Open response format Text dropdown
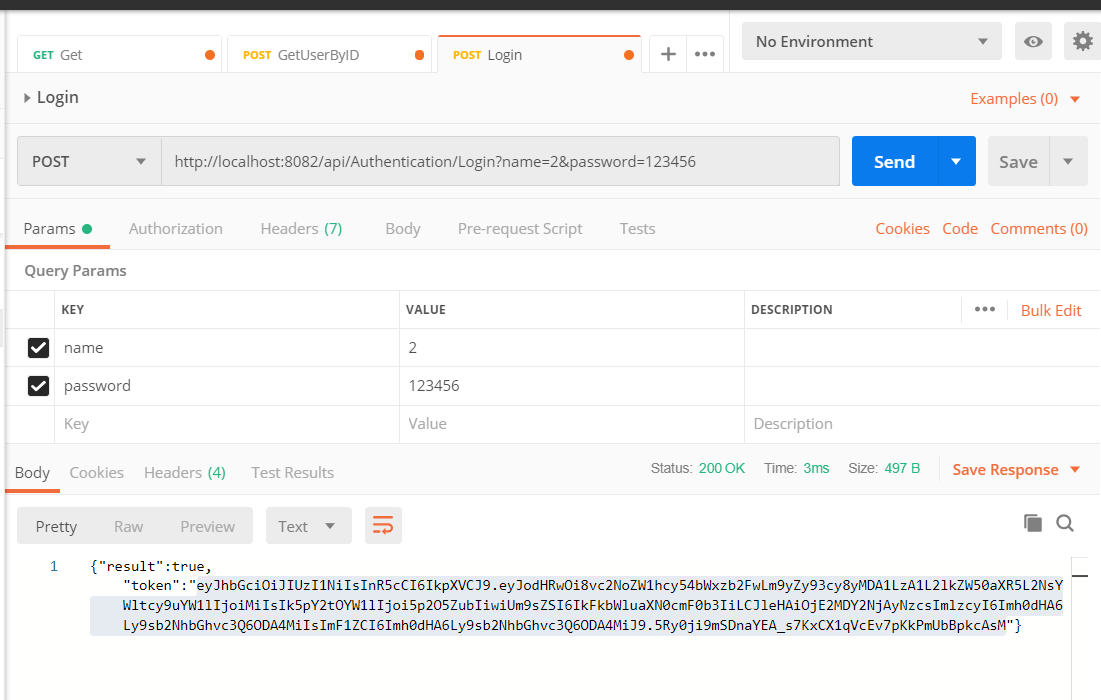The height and width of the screenshot is (700, 1101). [308, 526]
